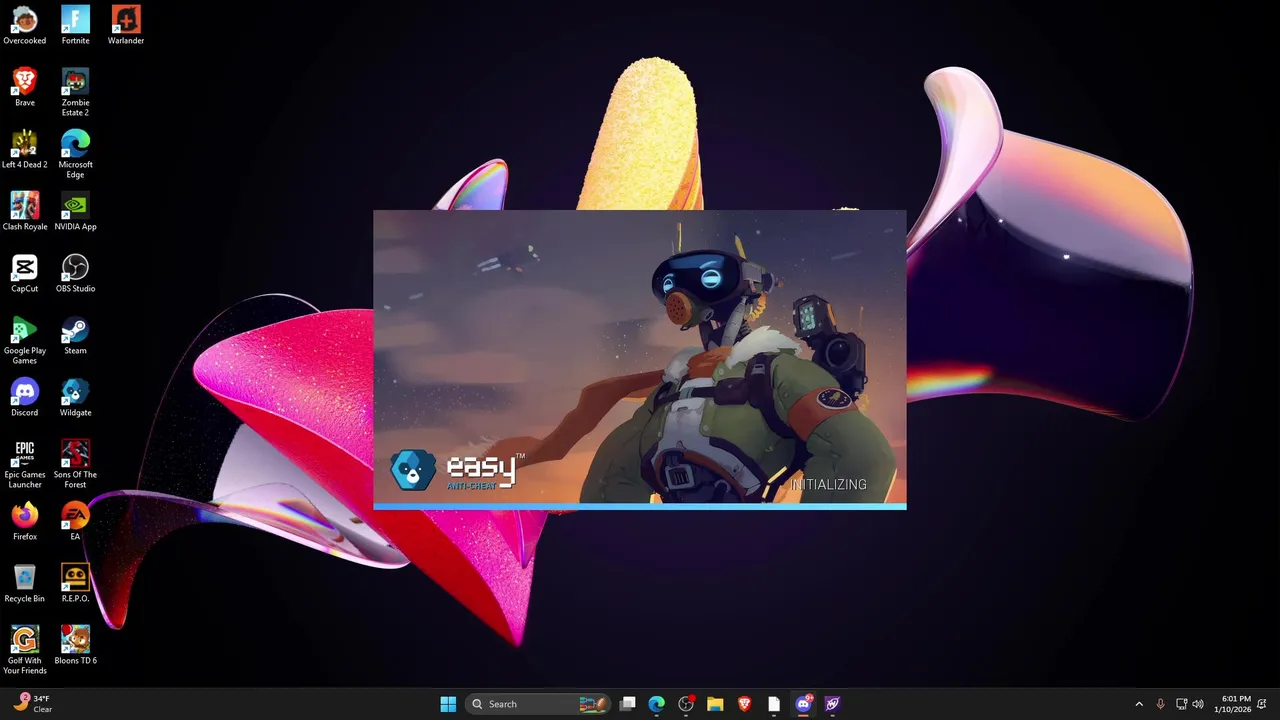This screenshot has height=720, width=1280.
Task: Open the purple Wildgate taskbar icon
Action: pos(832,704)
